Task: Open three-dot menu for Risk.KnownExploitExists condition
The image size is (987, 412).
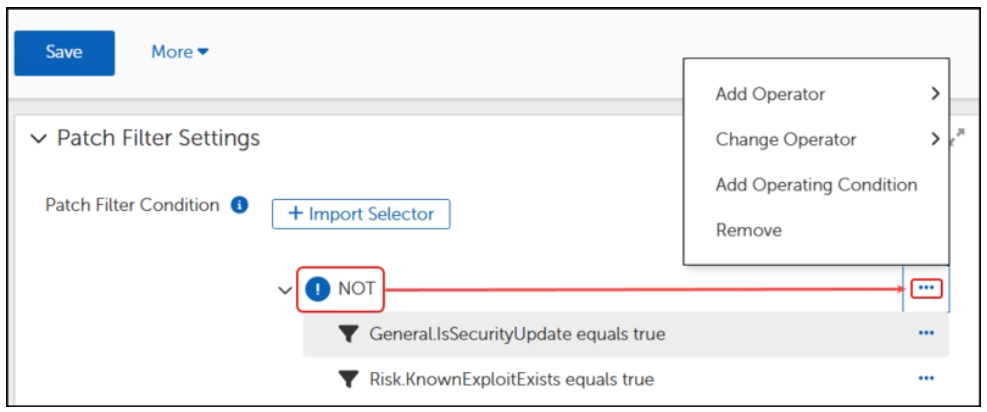Action: [926, 379]
